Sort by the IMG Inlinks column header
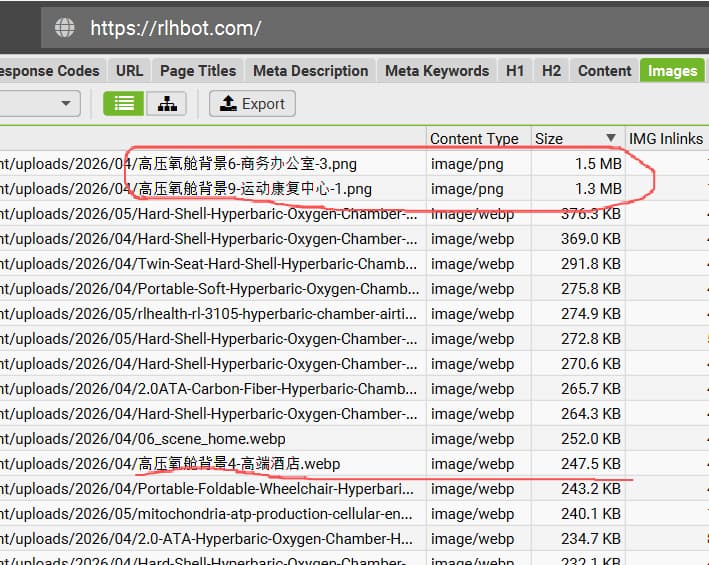 [x=667, y=138]
